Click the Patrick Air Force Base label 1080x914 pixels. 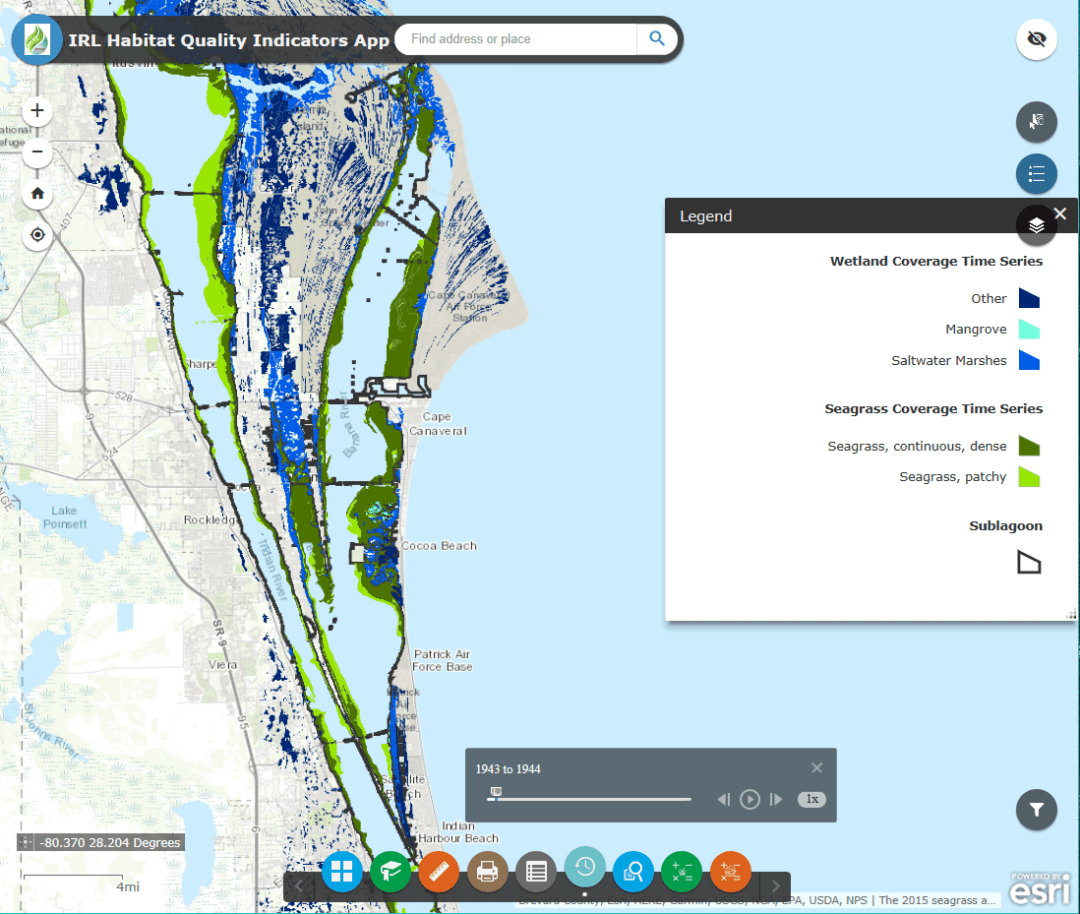pos(442,660)
